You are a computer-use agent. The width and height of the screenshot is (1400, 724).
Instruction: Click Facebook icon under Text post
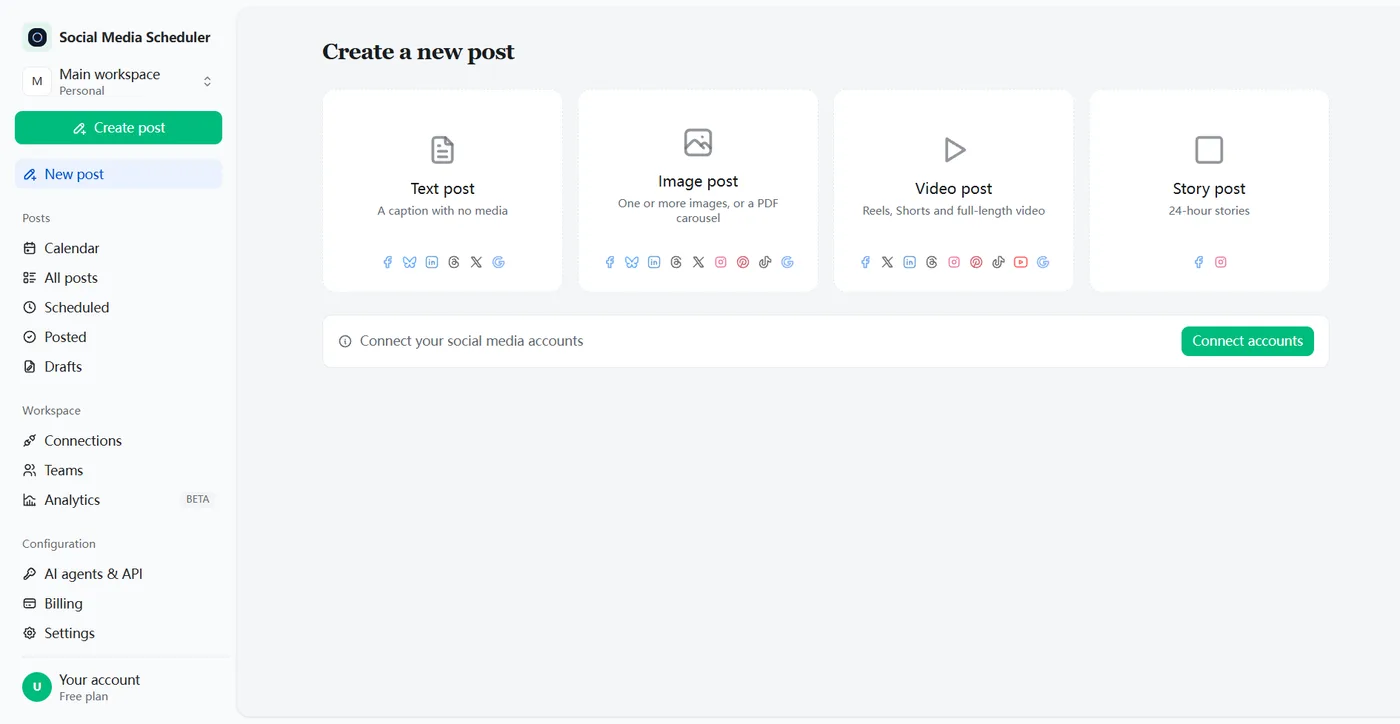(x=387, y=262)
